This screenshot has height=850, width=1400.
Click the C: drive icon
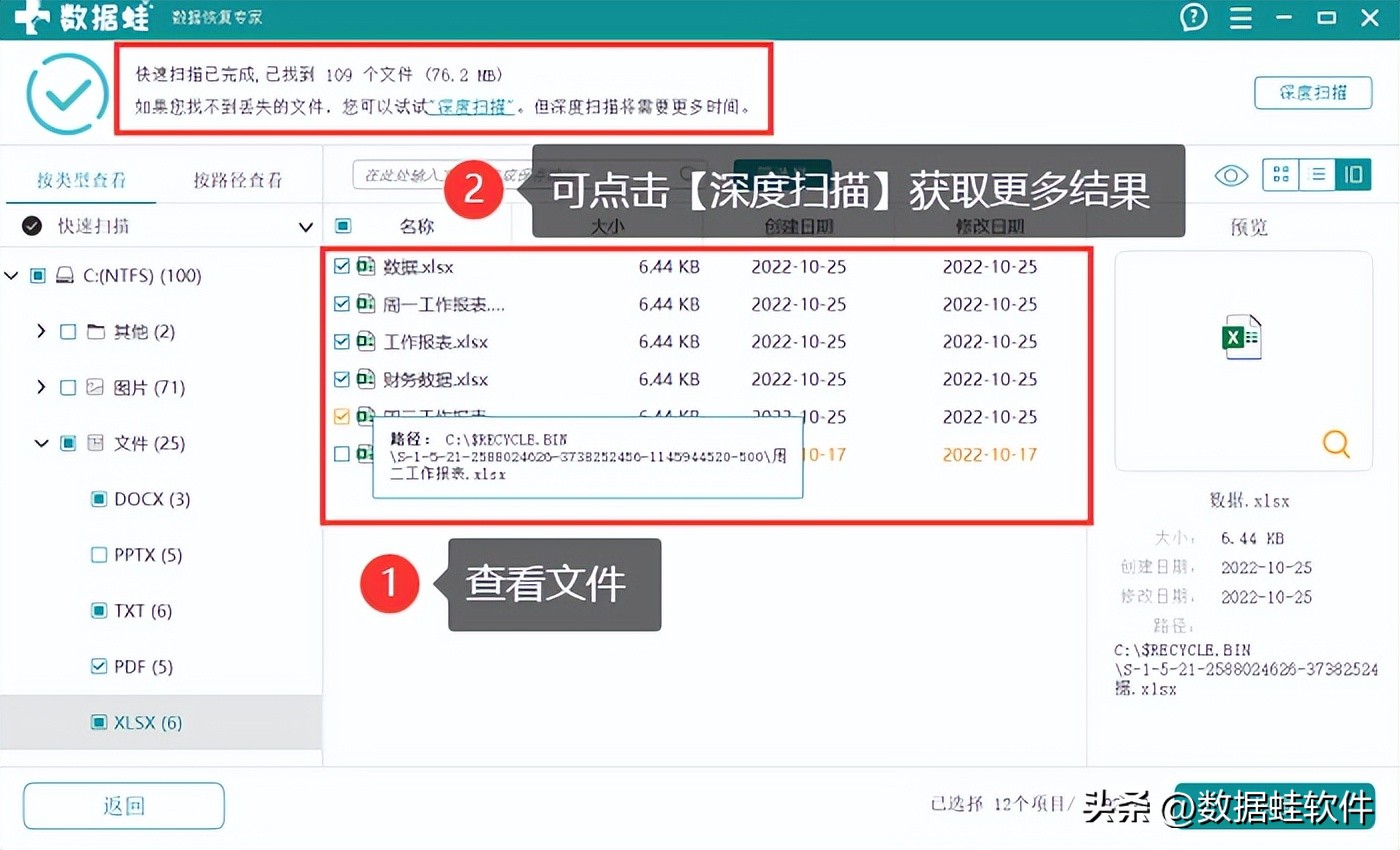pyautogui.click(x=65, y=275)
